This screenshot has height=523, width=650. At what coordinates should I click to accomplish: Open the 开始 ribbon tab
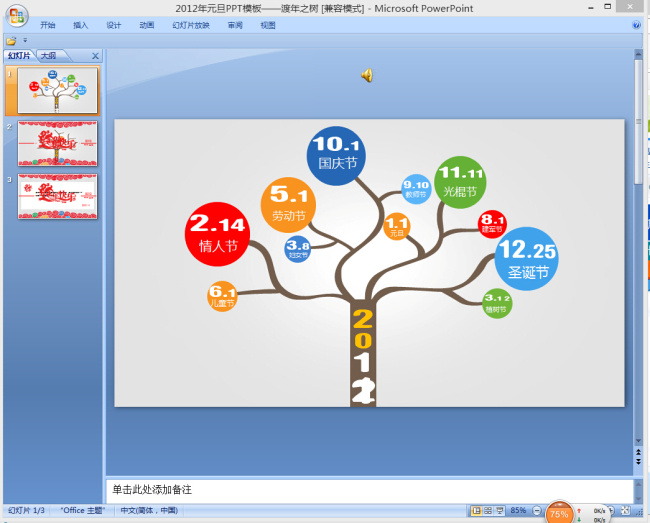[48, 25]
